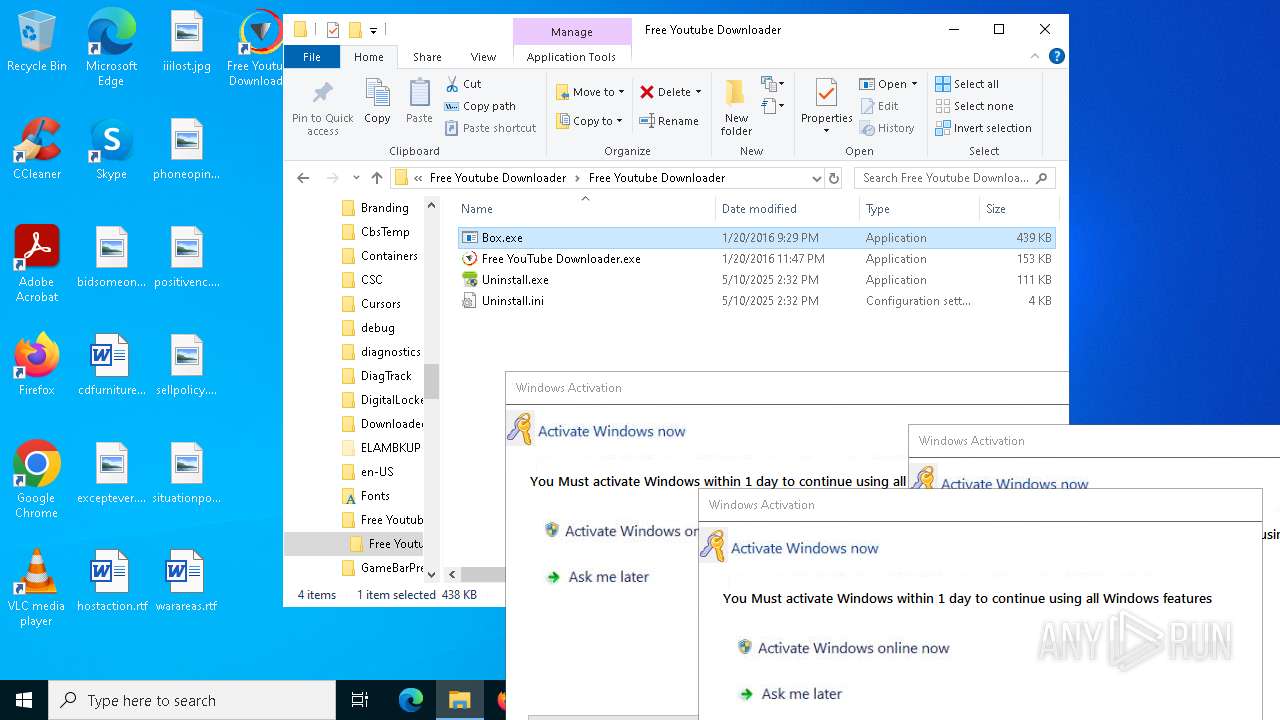
Task: Select Uninstall.exe in file list
Action: coord(756,280)
